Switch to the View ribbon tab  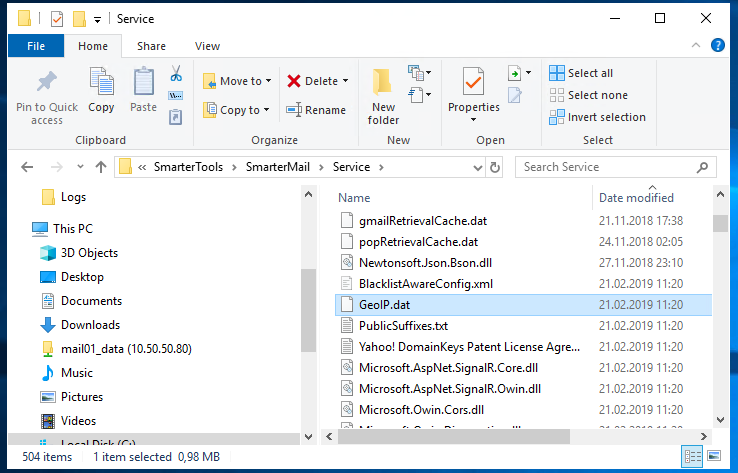(207, 46)
